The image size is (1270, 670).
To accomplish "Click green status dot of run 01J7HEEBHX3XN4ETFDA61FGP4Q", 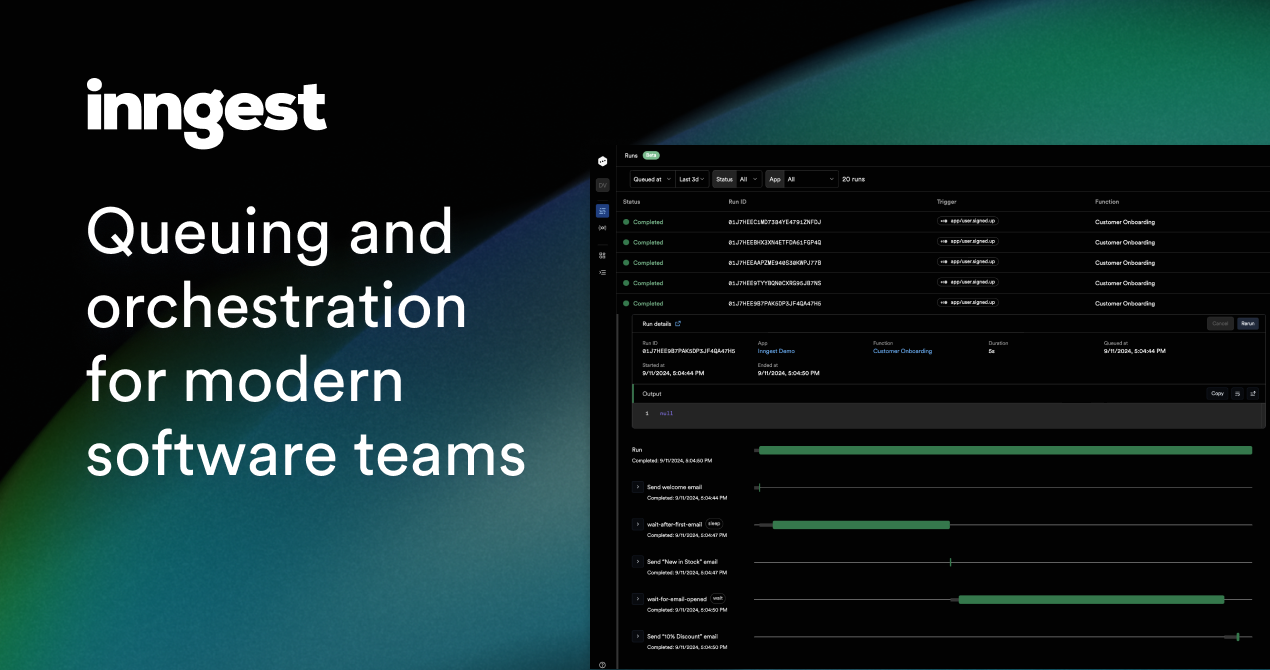I will click(x=626, y=242).
